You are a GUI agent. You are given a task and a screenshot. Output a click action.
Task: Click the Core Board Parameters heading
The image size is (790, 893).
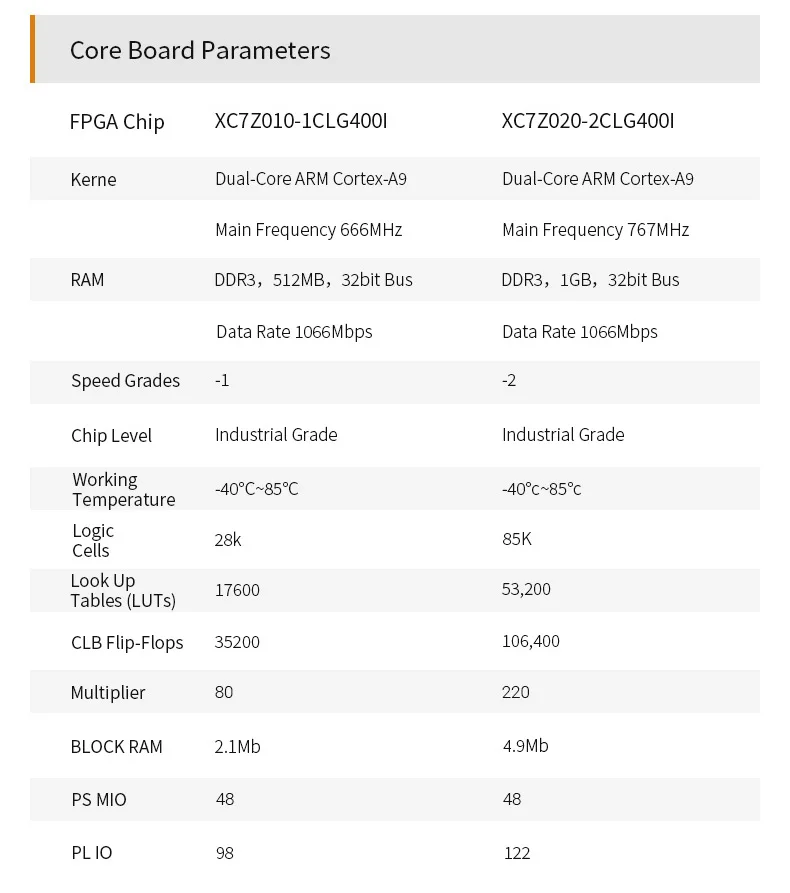tap(200, 50)
